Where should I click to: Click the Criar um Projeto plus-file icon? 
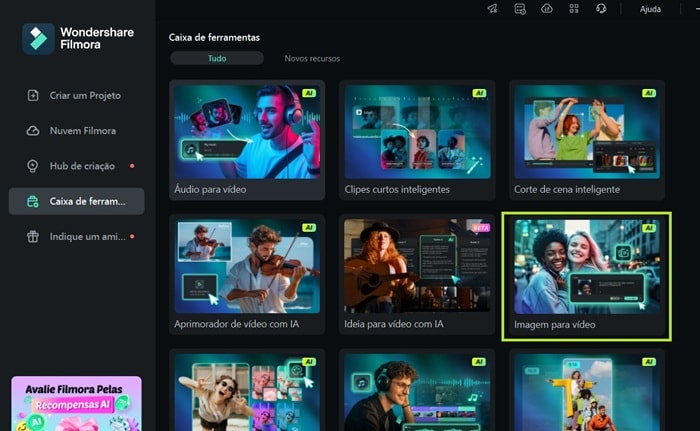coord(33,95)
